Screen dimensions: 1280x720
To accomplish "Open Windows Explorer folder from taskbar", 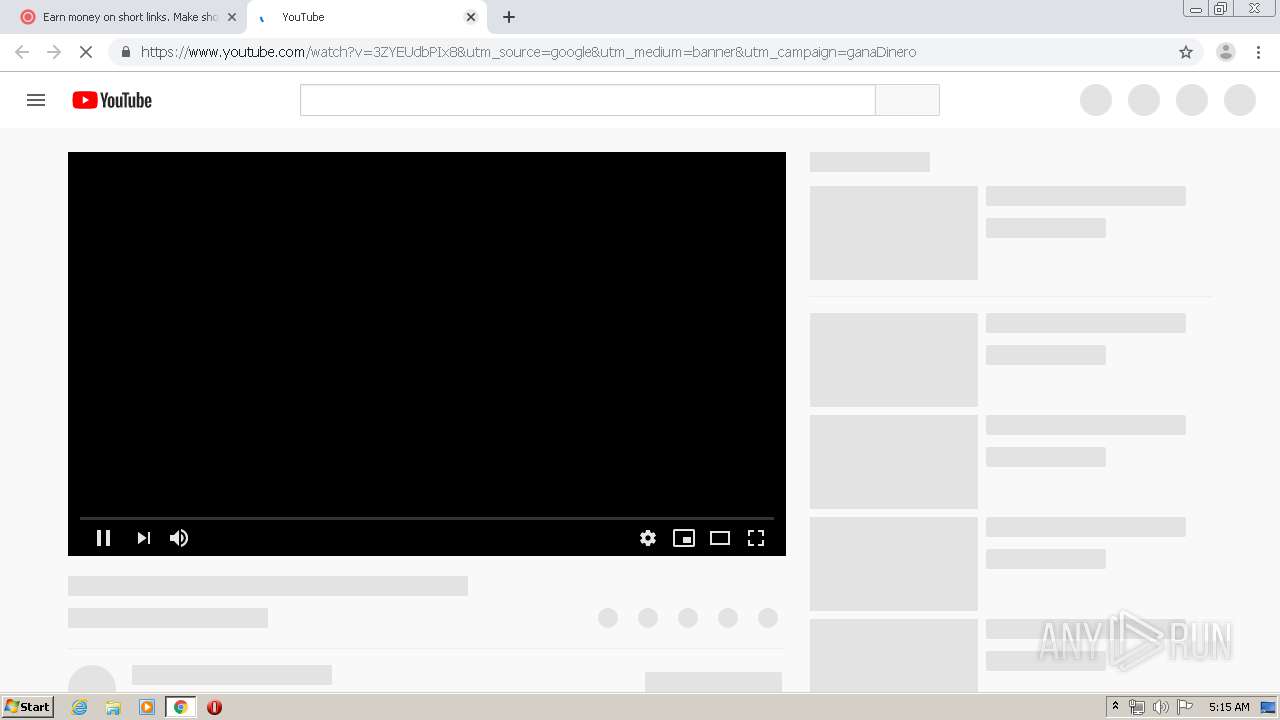I will click(113, 707).
